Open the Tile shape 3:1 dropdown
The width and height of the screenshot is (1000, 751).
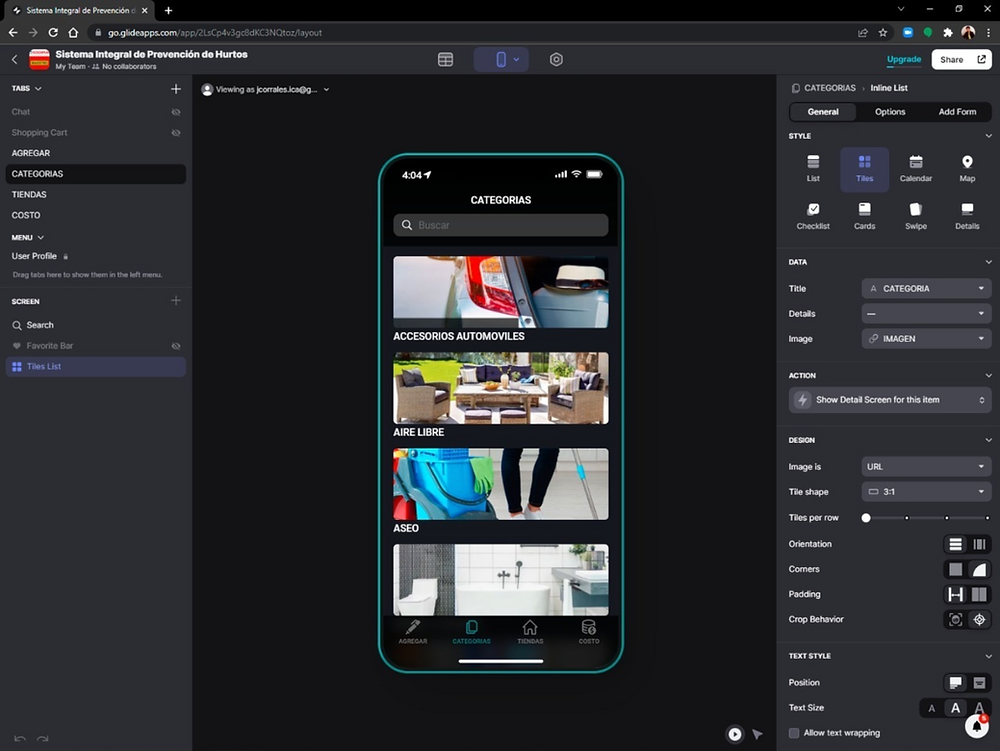point(926,492)
